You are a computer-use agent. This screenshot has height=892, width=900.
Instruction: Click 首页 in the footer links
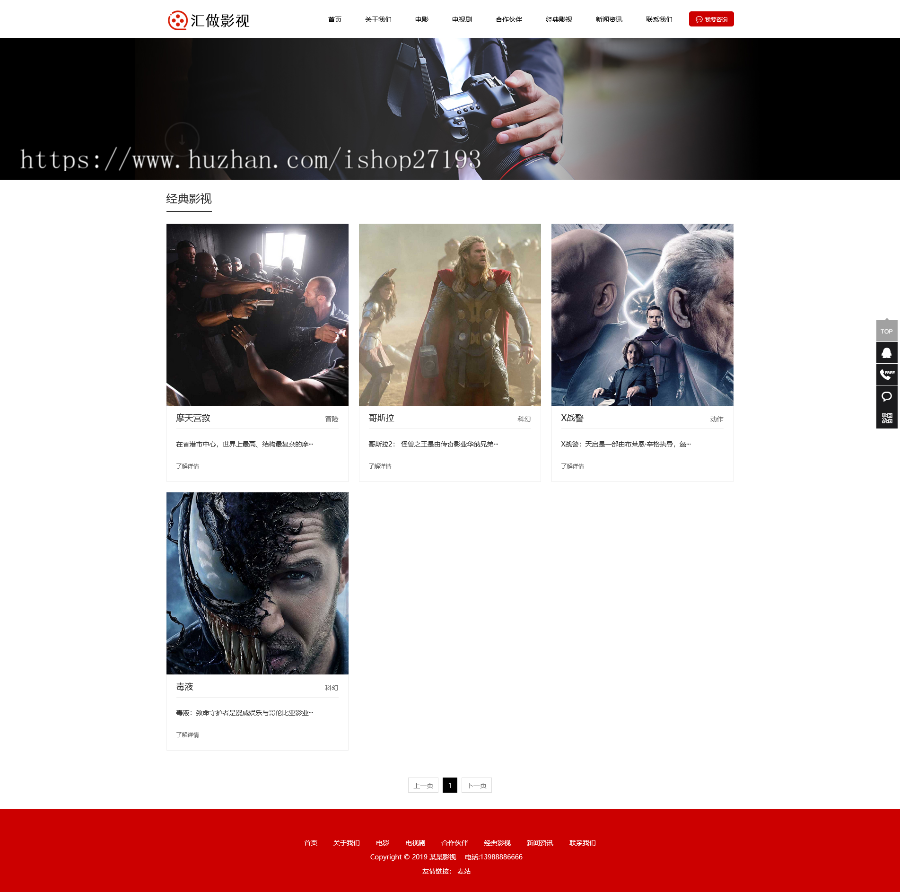[311, 843]
